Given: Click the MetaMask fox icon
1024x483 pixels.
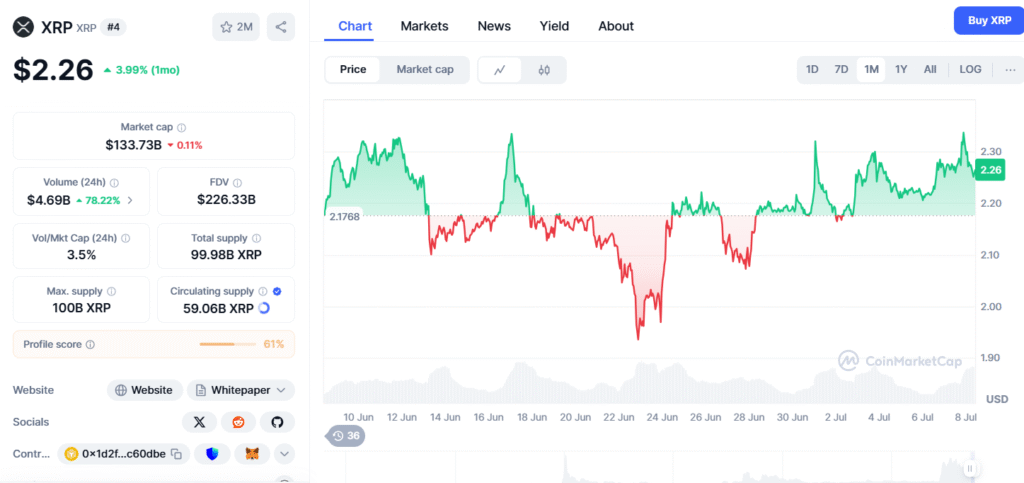Looking at the screenshot, I should click(x=250, y=454).
